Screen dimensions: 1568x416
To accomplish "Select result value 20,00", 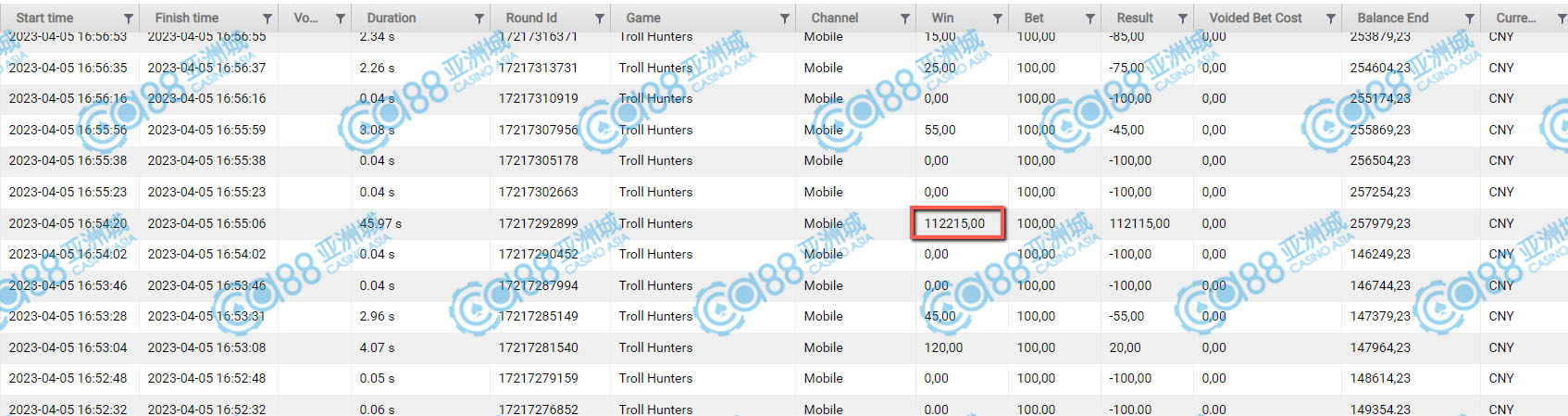I will click(x=1125, y=347).
